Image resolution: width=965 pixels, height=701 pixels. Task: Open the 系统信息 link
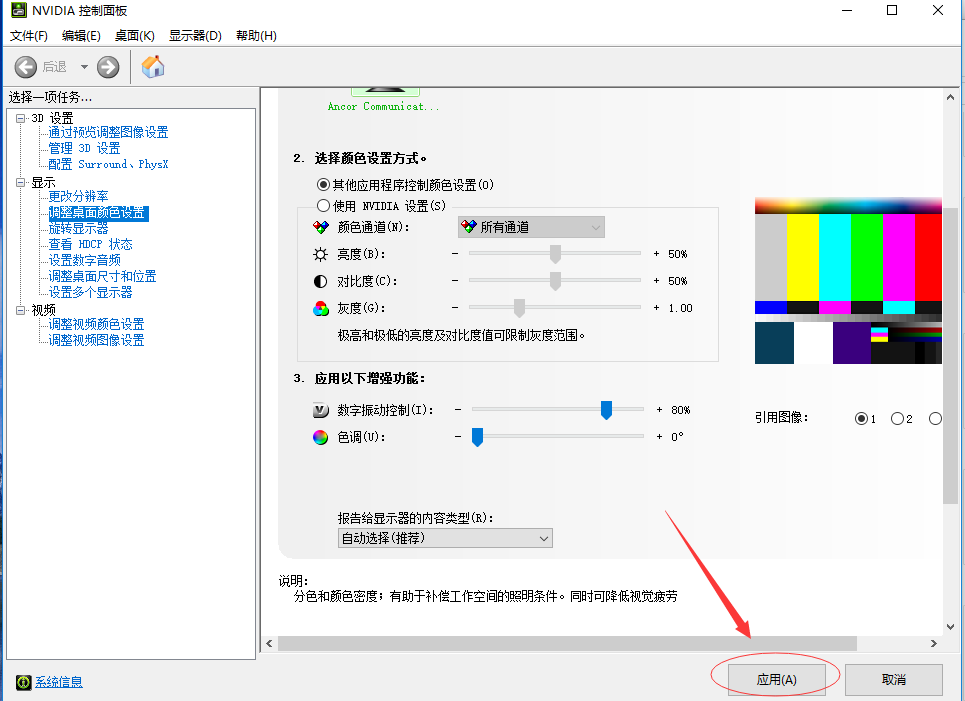coord(58,682)
